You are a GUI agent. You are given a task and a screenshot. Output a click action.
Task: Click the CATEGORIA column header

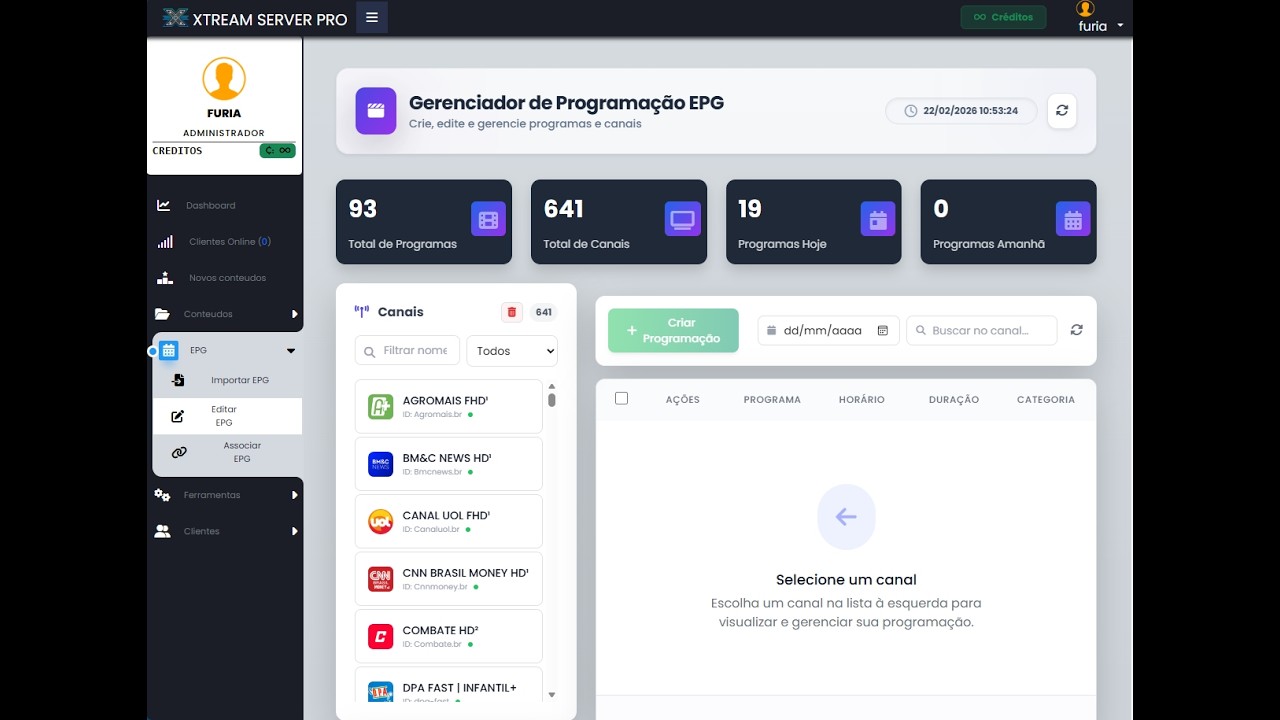1046,399
